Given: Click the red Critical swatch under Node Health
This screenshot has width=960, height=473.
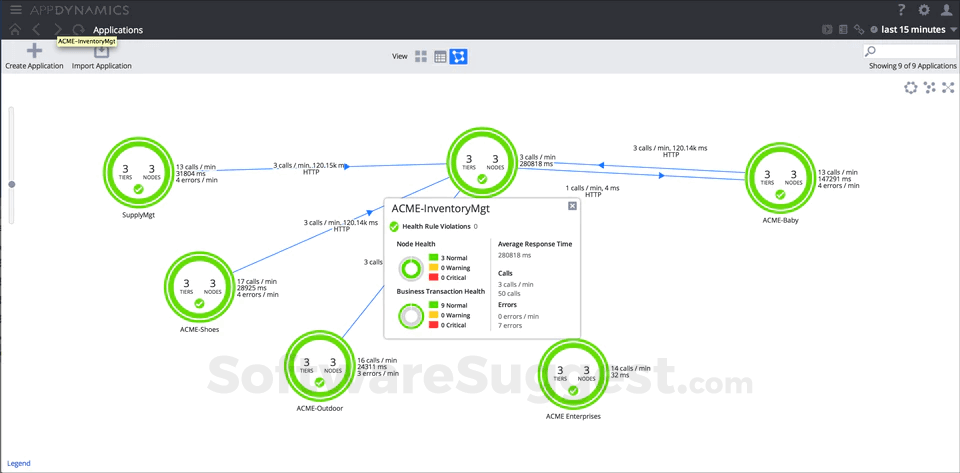Looking at the screenshot, I should click(433, 278).
